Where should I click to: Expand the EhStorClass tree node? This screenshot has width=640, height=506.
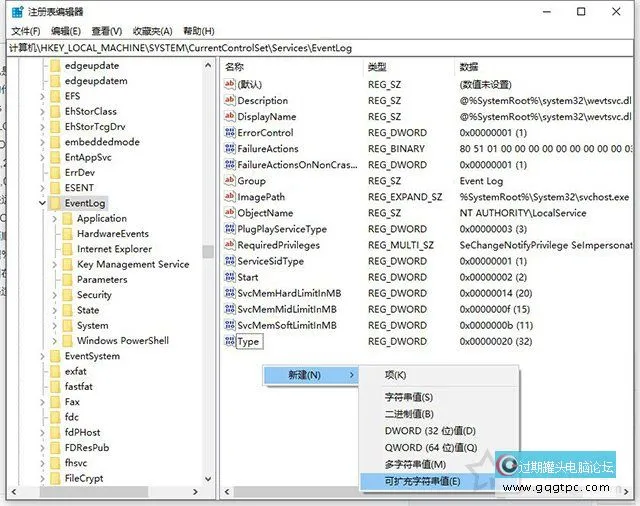point(42,111)
